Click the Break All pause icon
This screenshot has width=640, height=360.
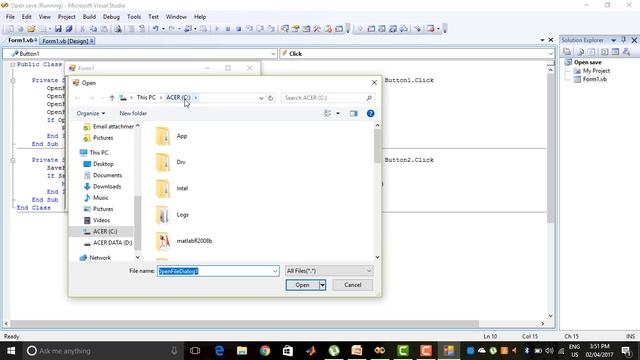(x=228, y=29)
